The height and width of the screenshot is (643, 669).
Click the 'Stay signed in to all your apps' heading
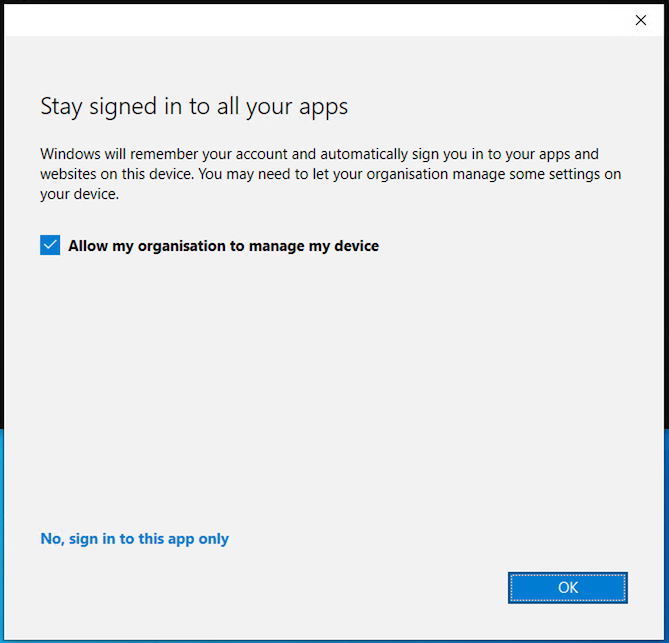click(194, 106)
